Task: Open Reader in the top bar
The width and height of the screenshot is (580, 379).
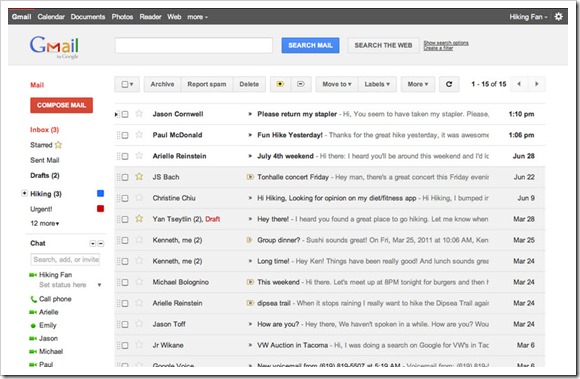Action: click(150, 17)
